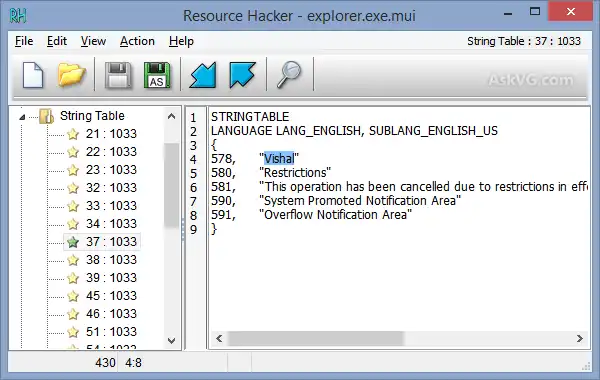This screenshot has width=600, height=380.
Task: Click the star icon of 32 : 1033
Action: (x=73, y=188)
